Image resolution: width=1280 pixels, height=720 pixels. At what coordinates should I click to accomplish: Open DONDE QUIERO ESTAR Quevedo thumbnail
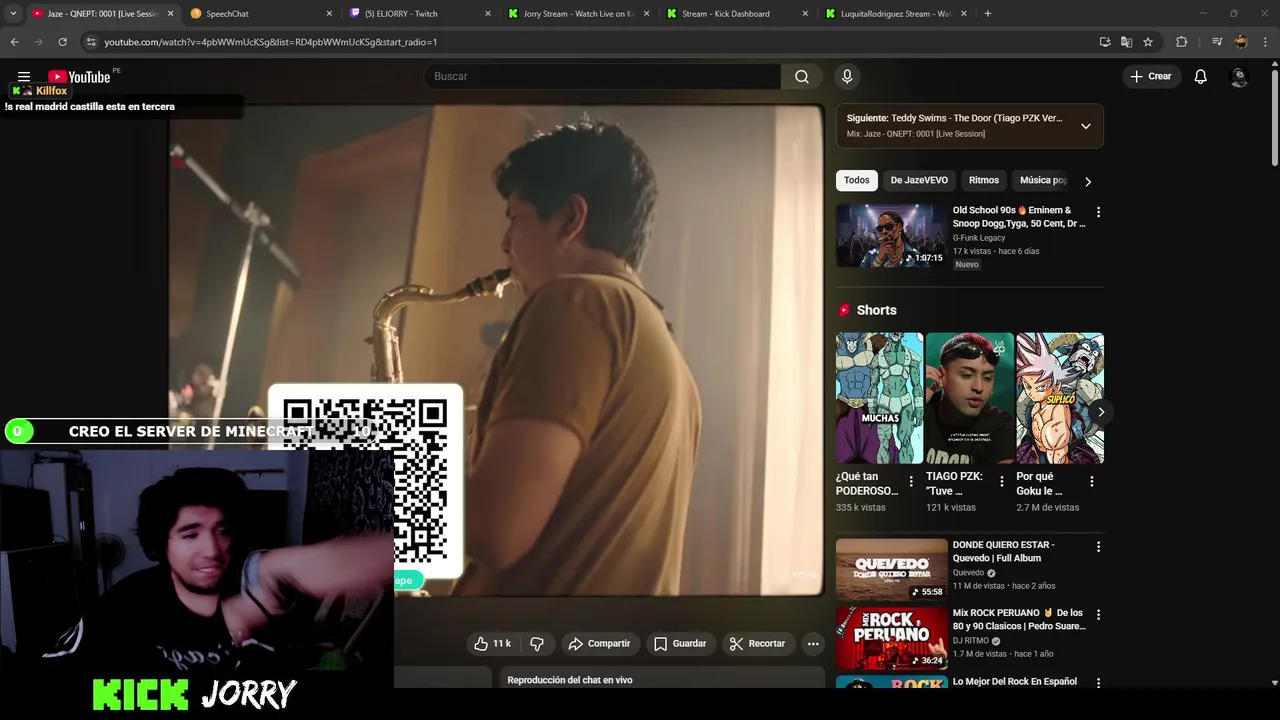click(x=891, y=570)
